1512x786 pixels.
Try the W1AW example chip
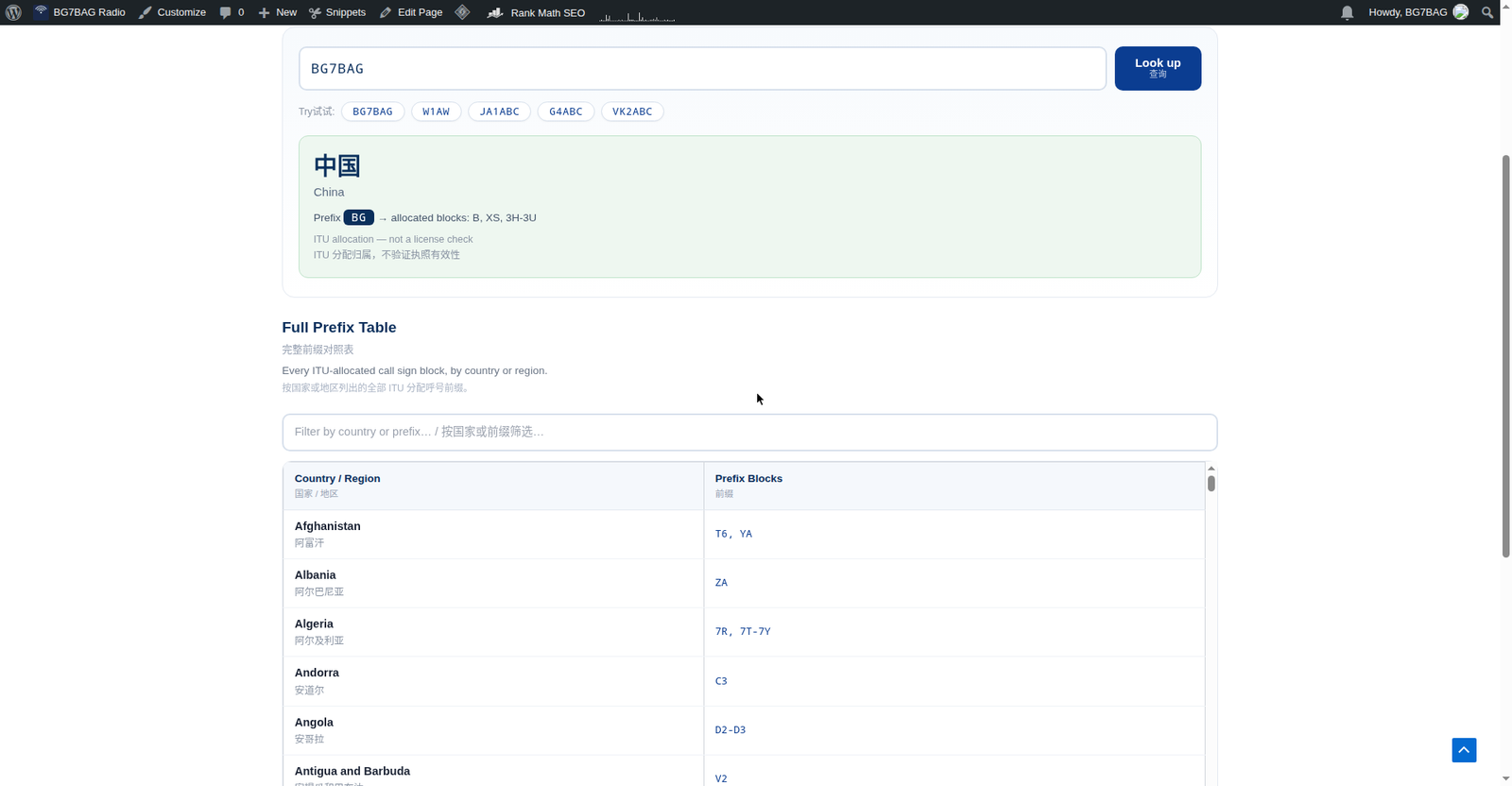(x=436, y=111)
